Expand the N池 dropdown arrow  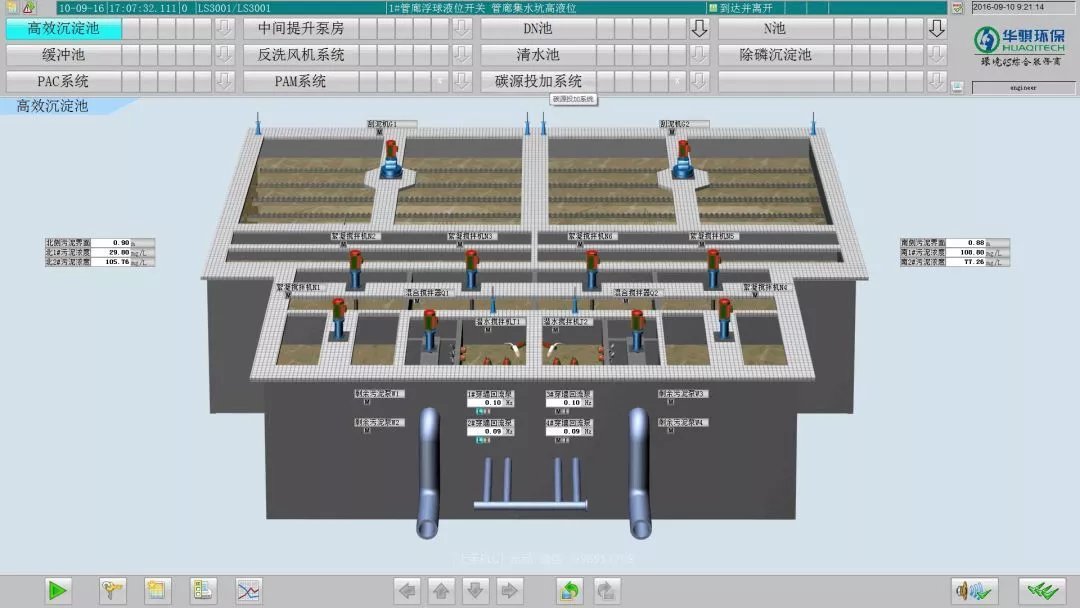(x=936, y=29)
